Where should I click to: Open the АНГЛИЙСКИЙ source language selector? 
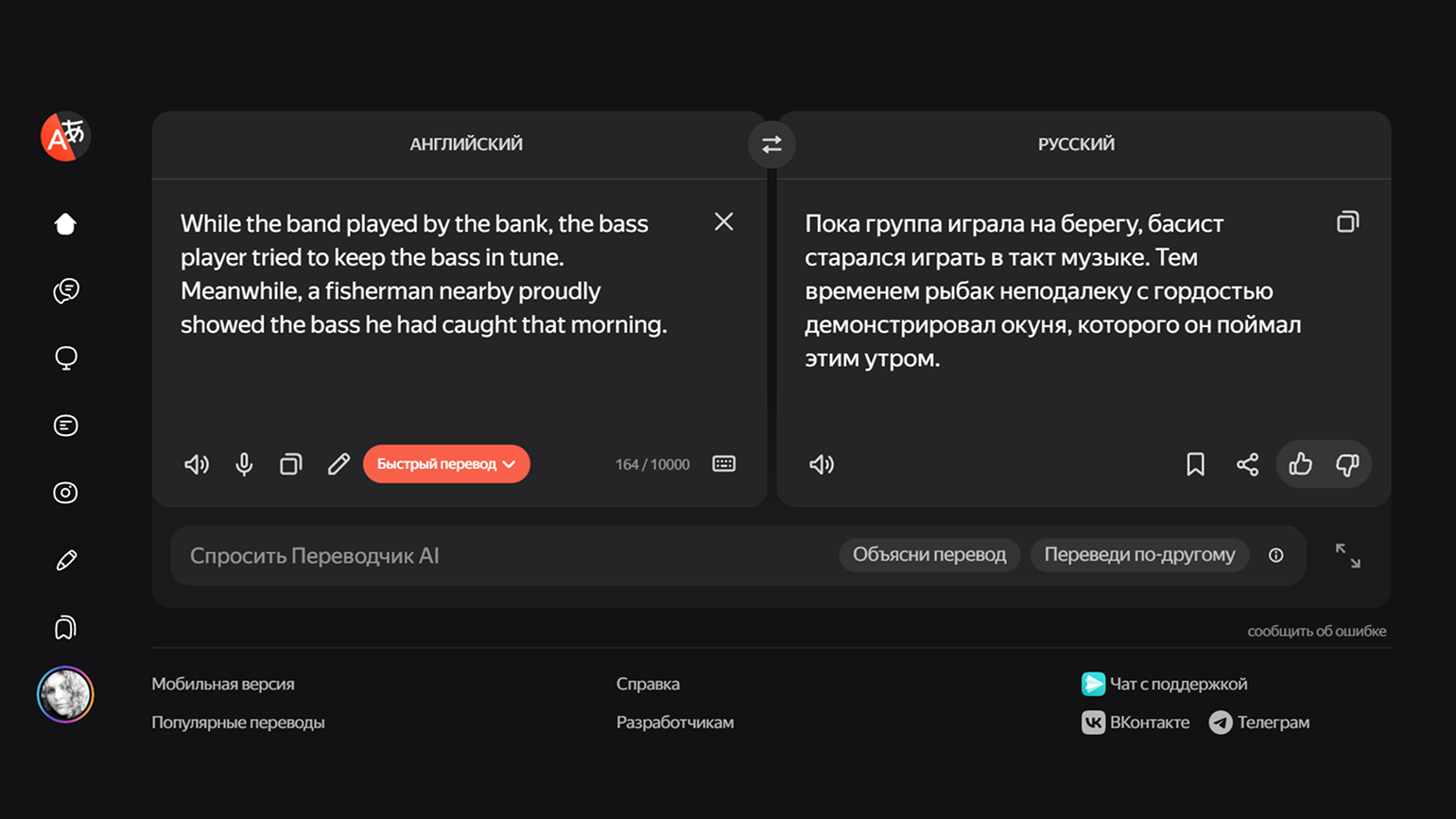click(x=465, y=145)
